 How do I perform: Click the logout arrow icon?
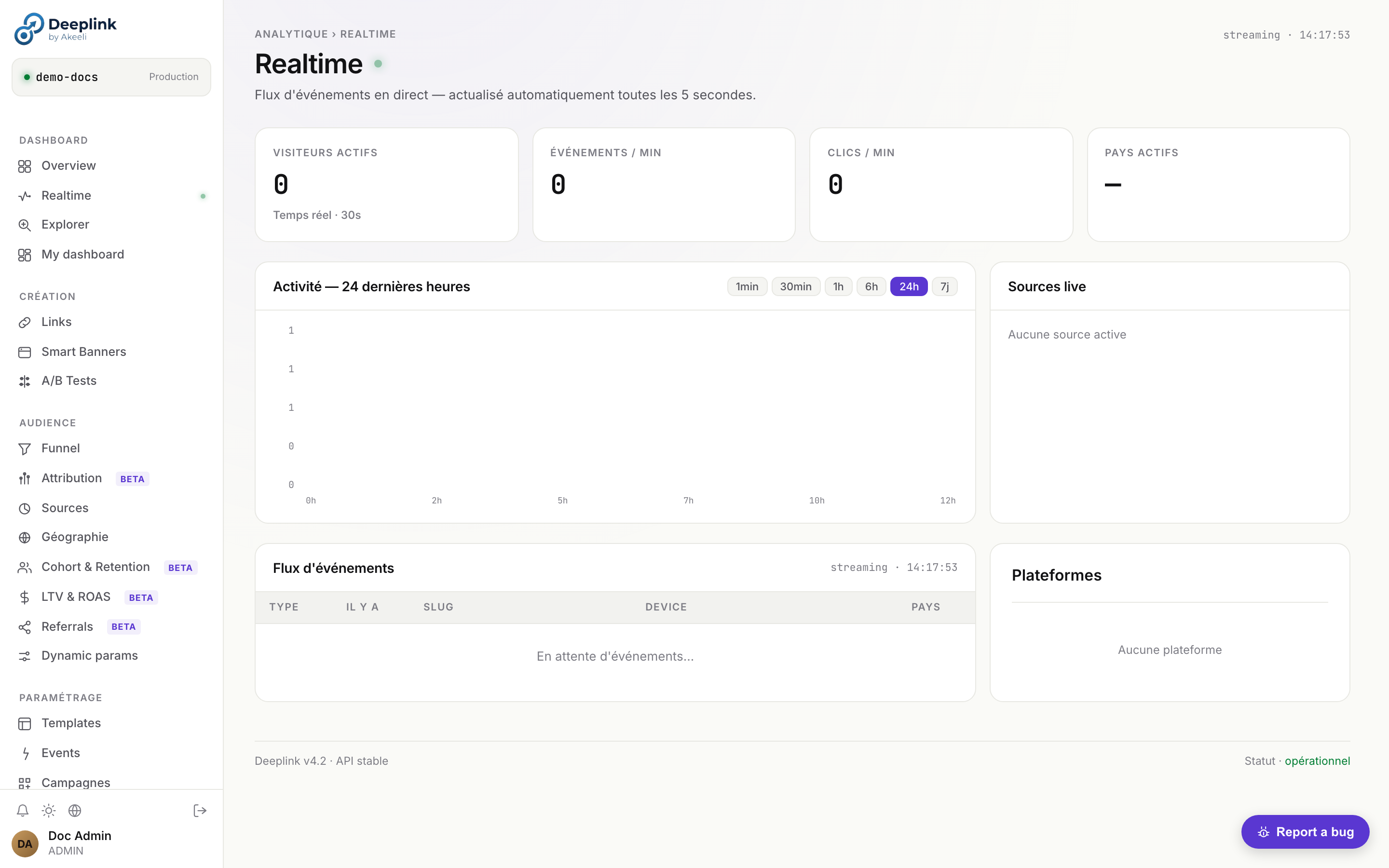(x=200, y=811)
